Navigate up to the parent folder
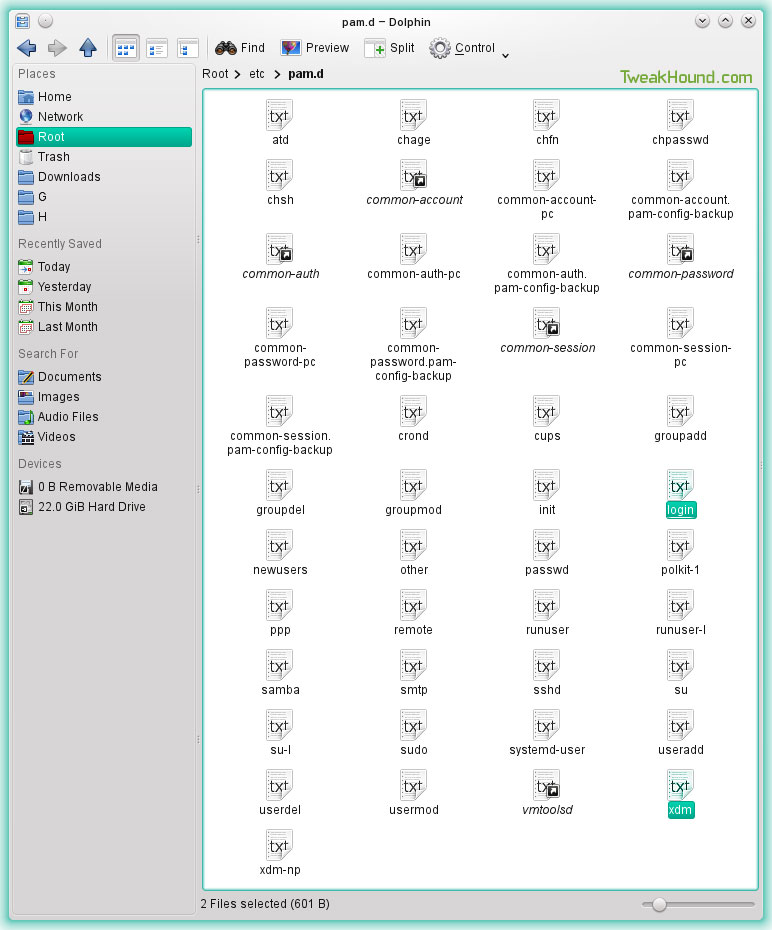 tap(88, 47)
